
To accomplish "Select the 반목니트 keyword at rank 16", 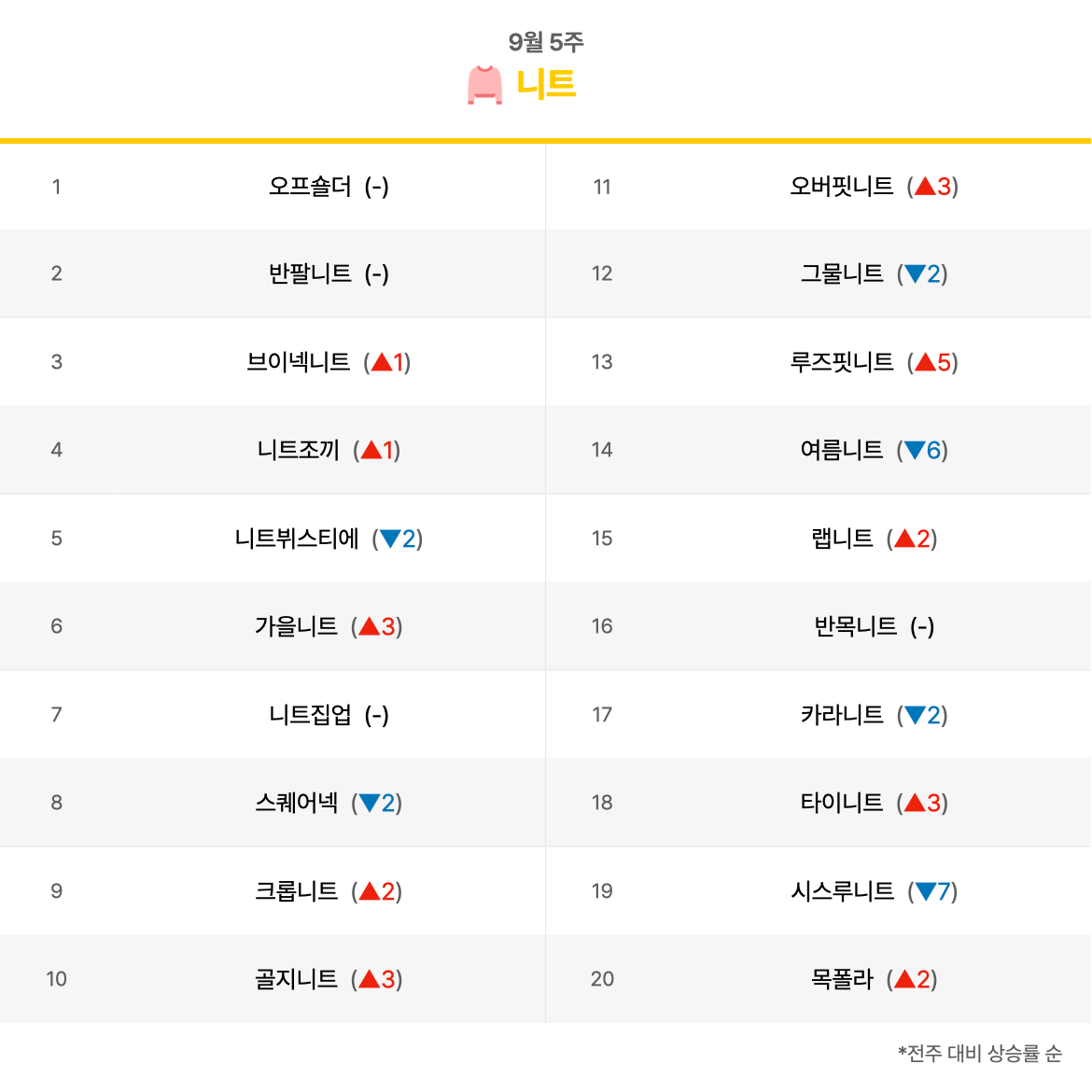I will coord(855,626).
